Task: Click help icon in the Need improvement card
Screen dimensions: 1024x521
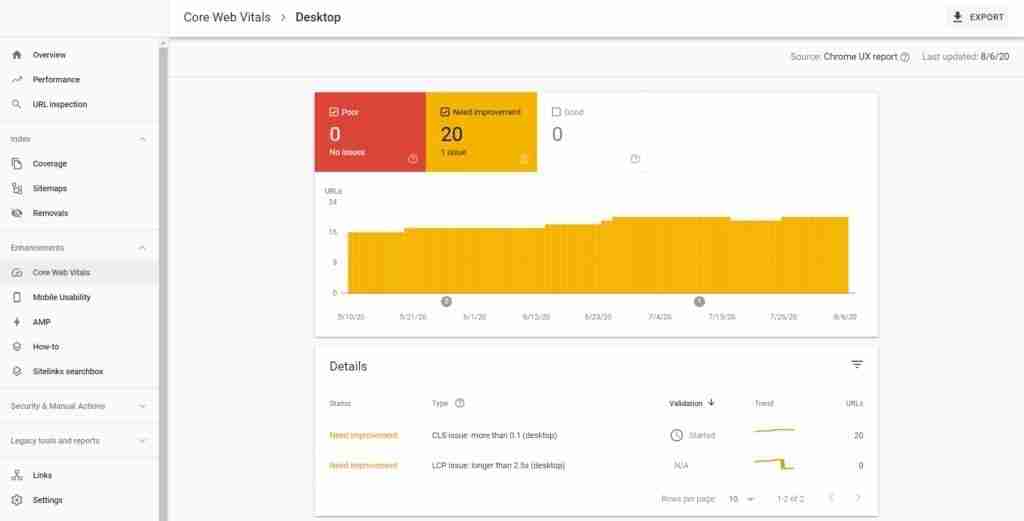Action: point(524,159)
